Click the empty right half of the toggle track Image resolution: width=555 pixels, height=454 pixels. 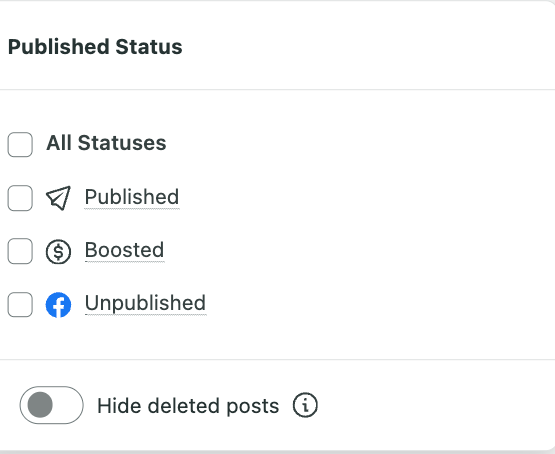(68, 405)
